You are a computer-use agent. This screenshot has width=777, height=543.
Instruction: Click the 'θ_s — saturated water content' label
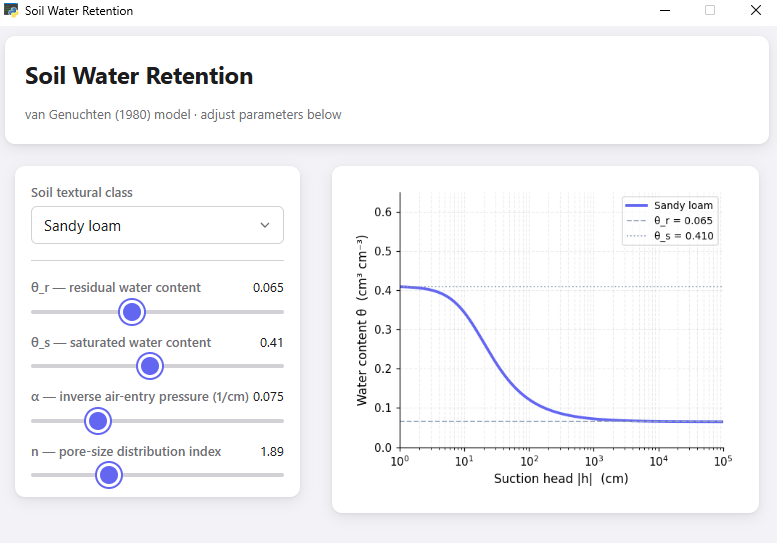click(121, 343)
